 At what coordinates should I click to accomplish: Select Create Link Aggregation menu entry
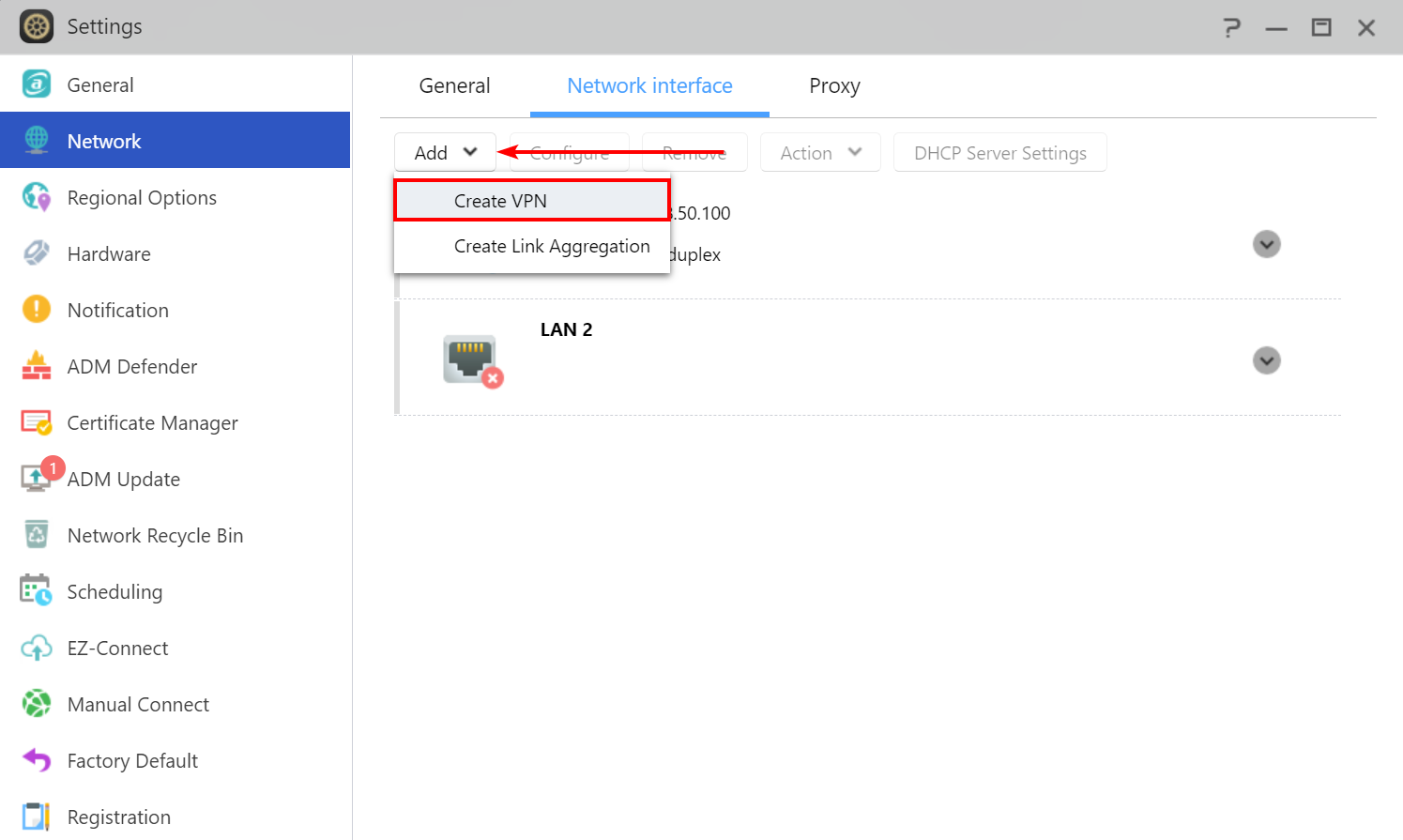551,247
